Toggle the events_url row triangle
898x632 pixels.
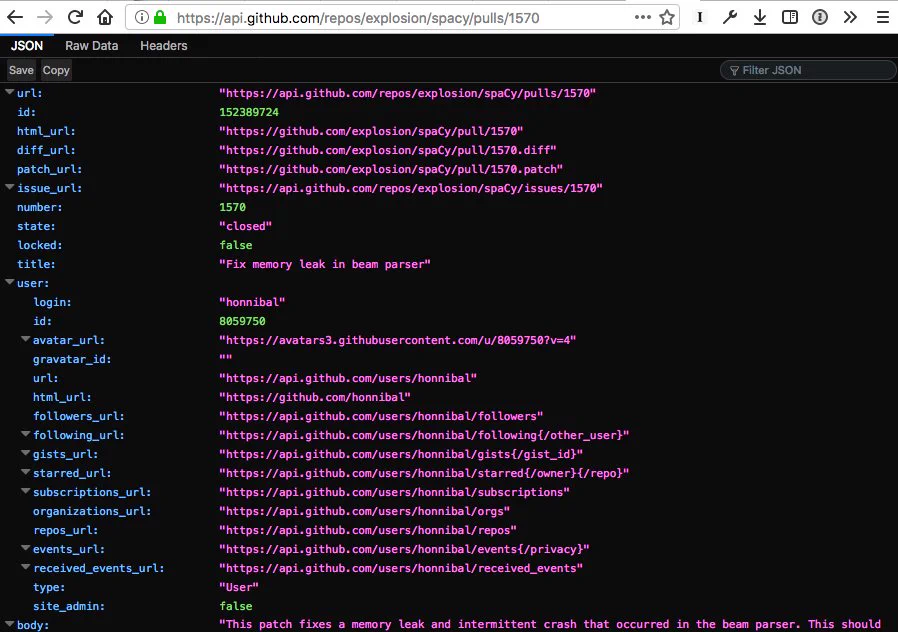26,548
